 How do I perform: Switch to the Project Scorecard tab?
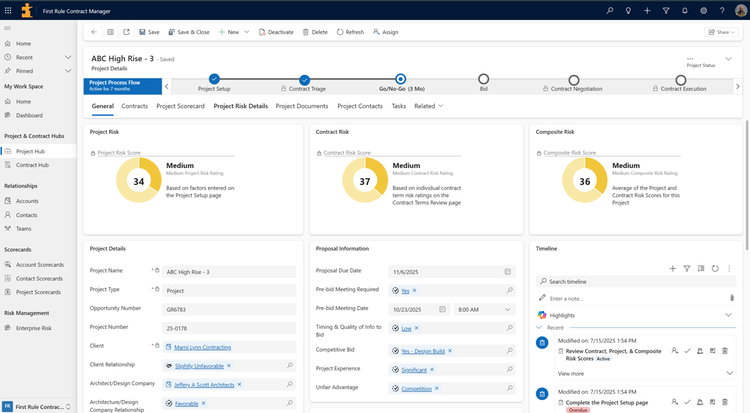[180, 106]
